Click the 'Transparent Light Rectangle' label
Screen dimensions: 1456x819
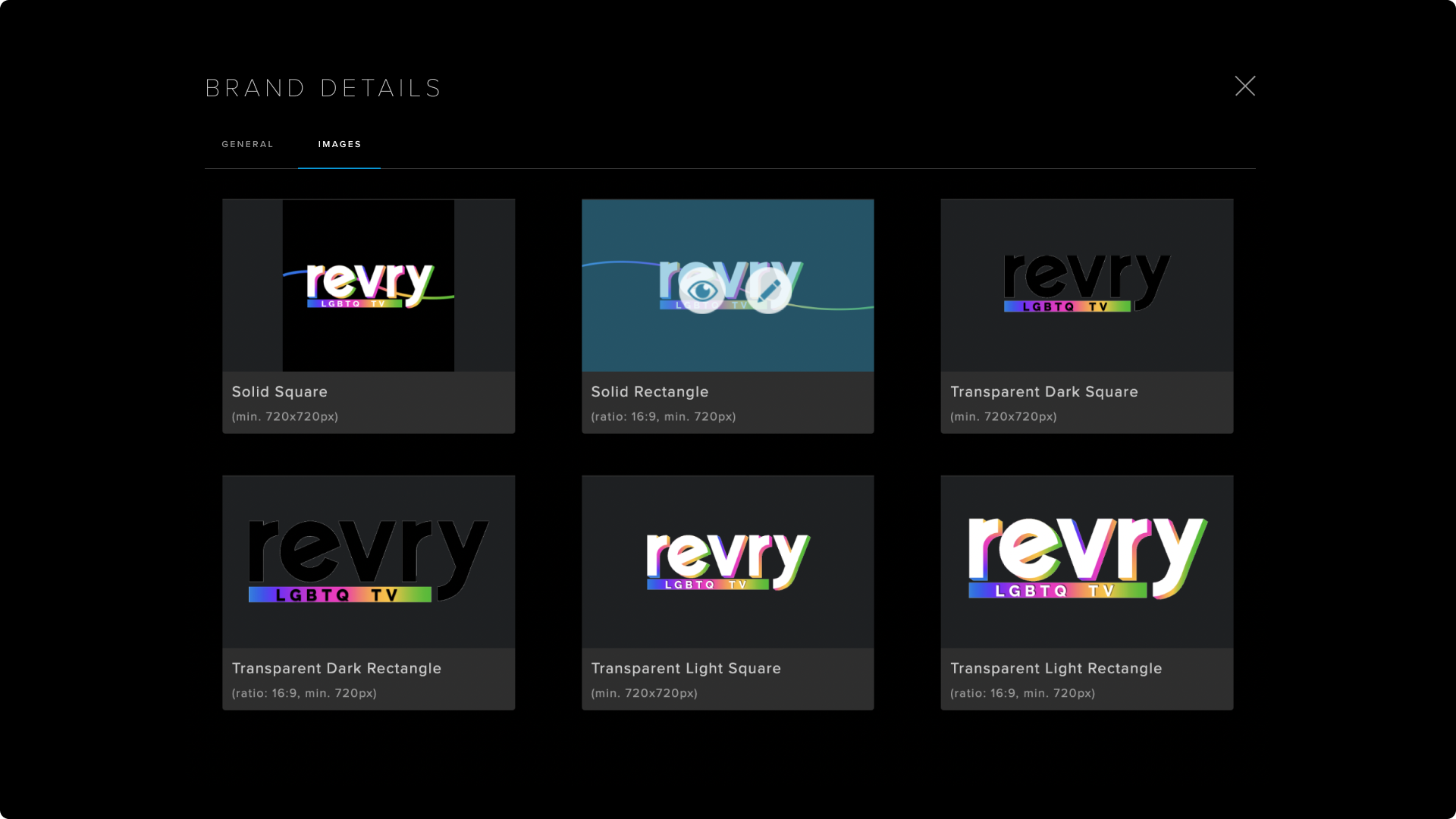click(x=1056, y=669)
